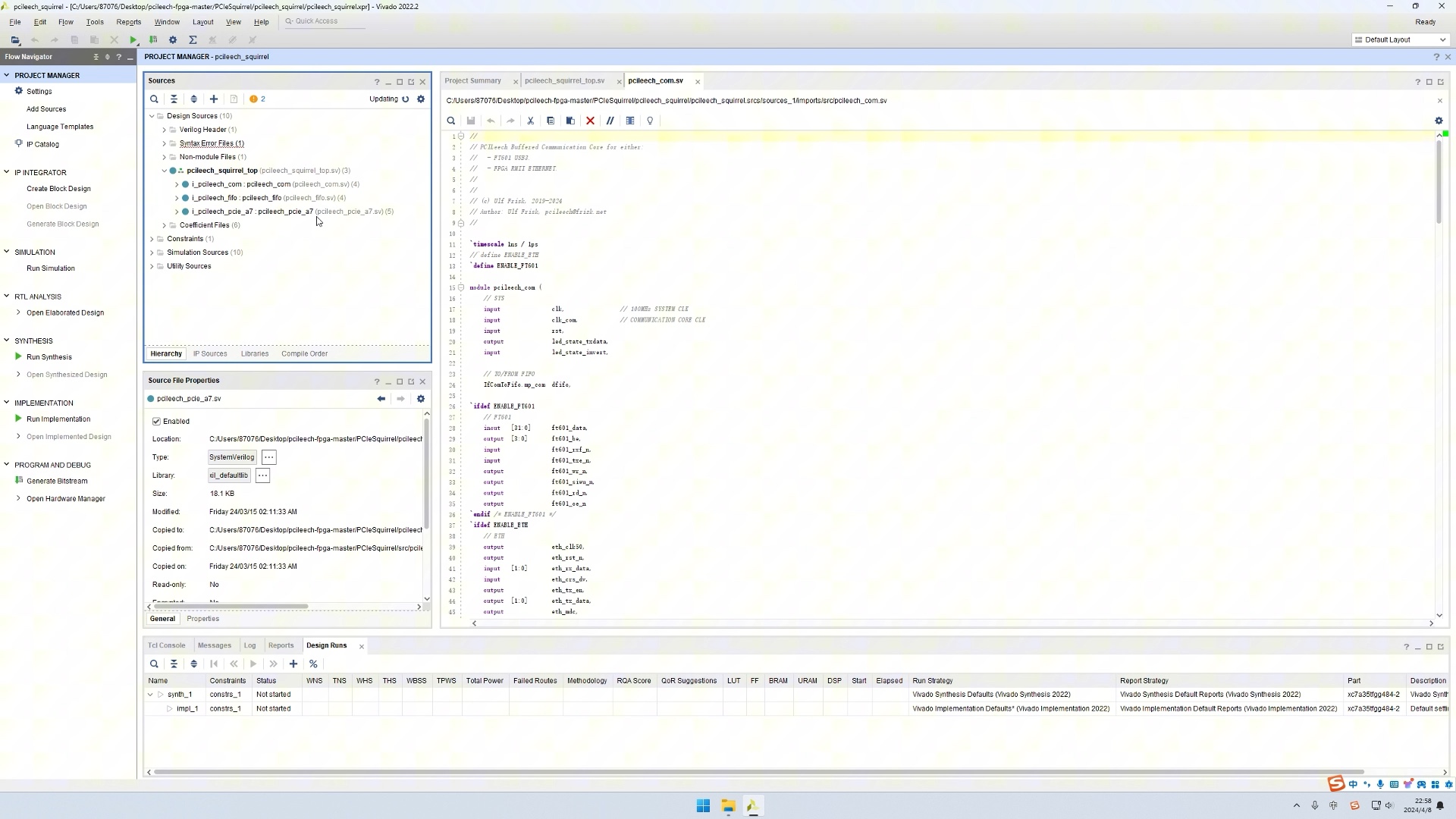Viewport: 1456px width, 819px height.
Task: Click the editor vertical scrollbar
Action: [1439, 182]
